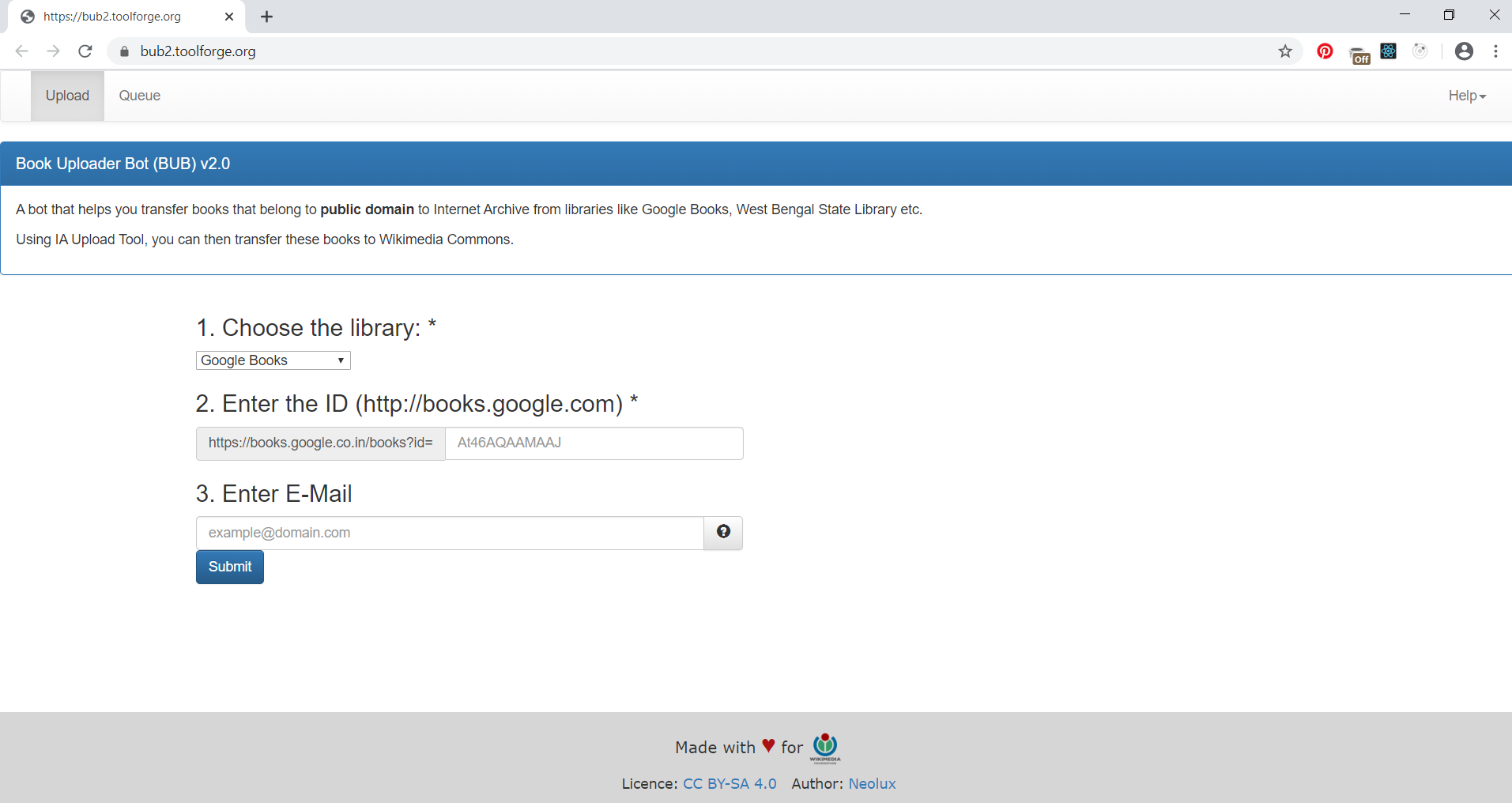Open the Google Books library dropdown
Image resolution: width=1512 pixels, height=803 pixels.
point(273,360)
